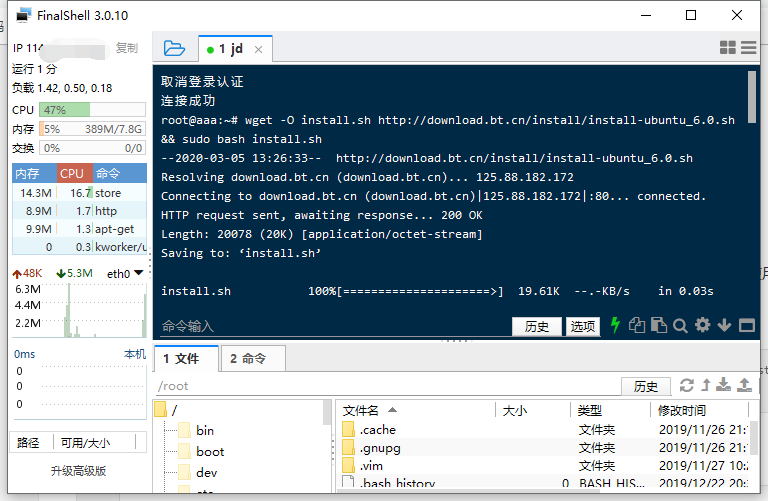The height and width of the screenshot is (501, 768).
Task: Click the file tree vertical scrollbar
Action: 327,412
